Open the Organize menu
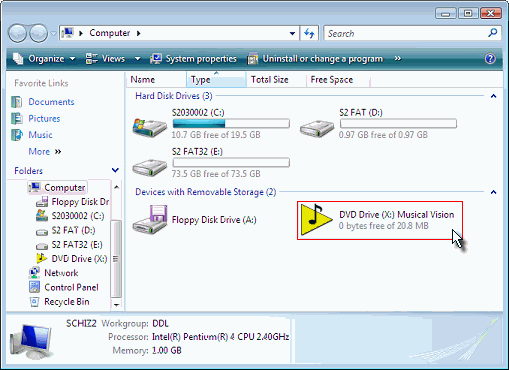This screenshot has height=370, width=509. pos(44,59)
